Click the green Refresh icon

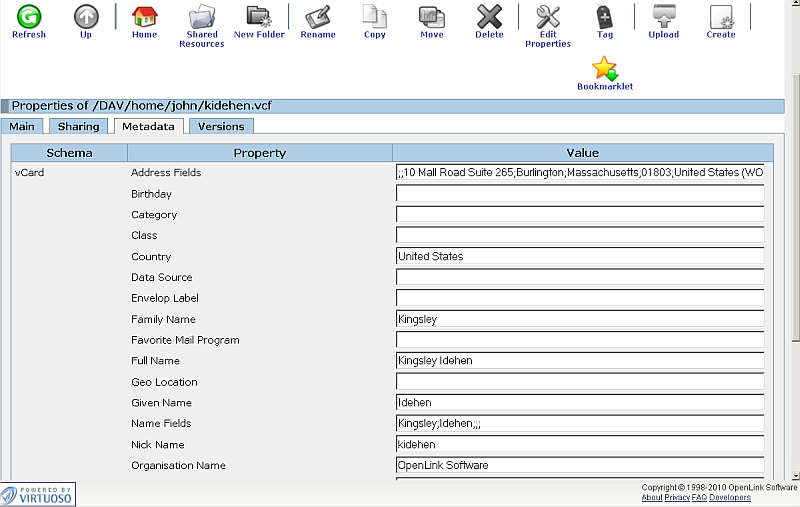pos(28,16)
